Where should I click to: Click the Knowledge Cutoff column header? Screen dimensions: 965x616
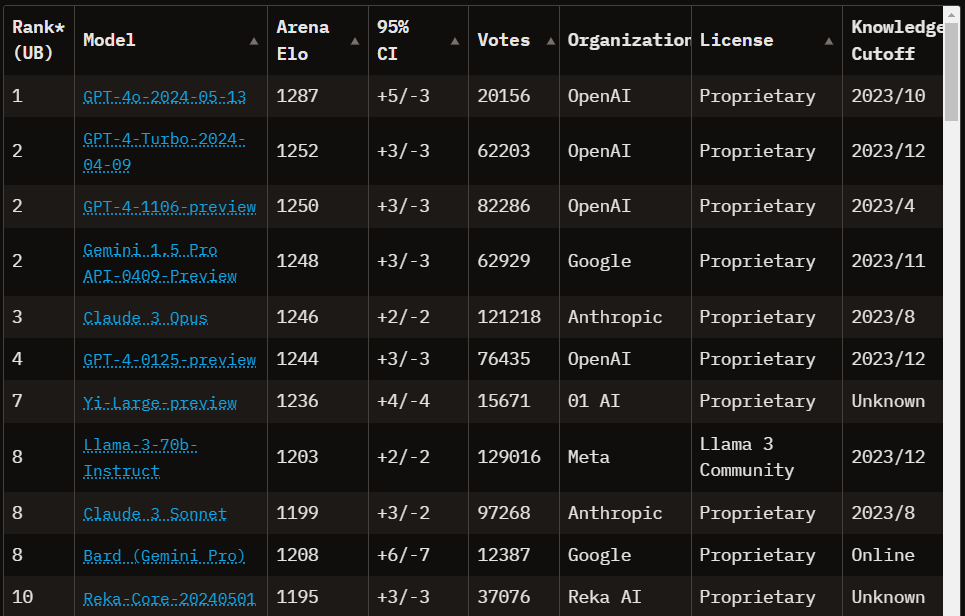895,41
